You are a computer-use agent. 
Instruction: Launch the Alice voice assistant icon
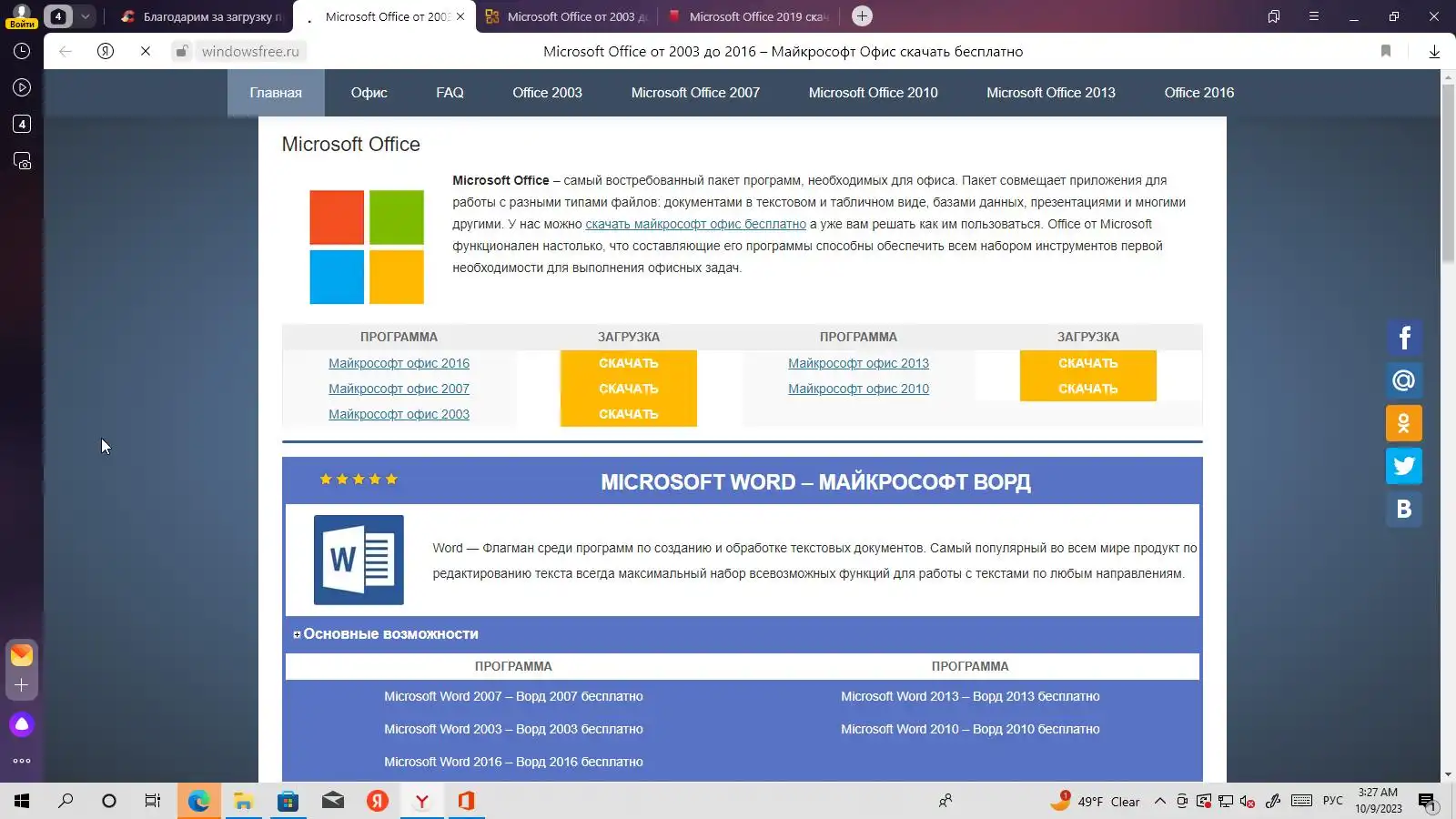click(x=22, y=724)
